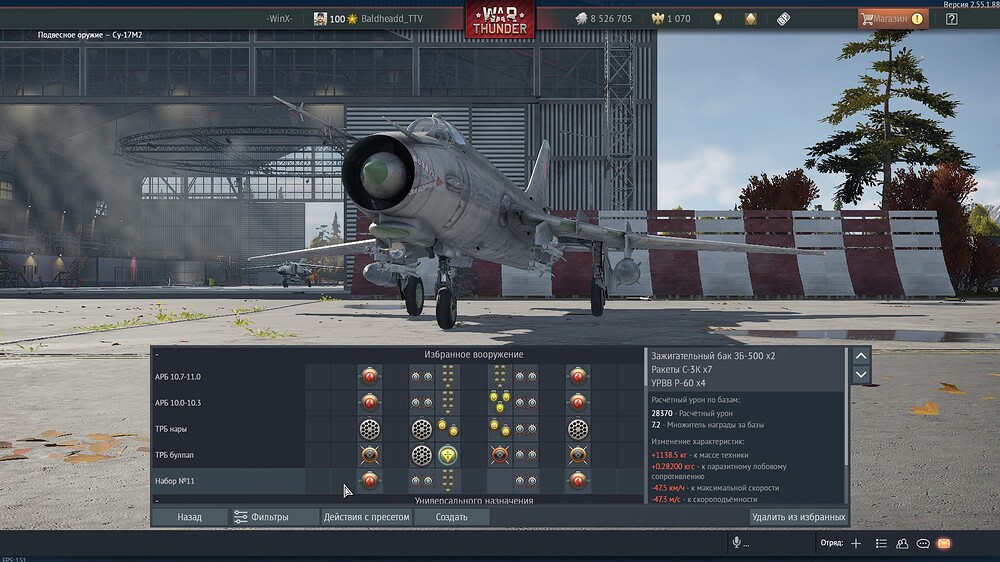Select left incendiary tank in Набор №11 row
The width and height of the screenshot is (1000, 562).
(369, 481)
